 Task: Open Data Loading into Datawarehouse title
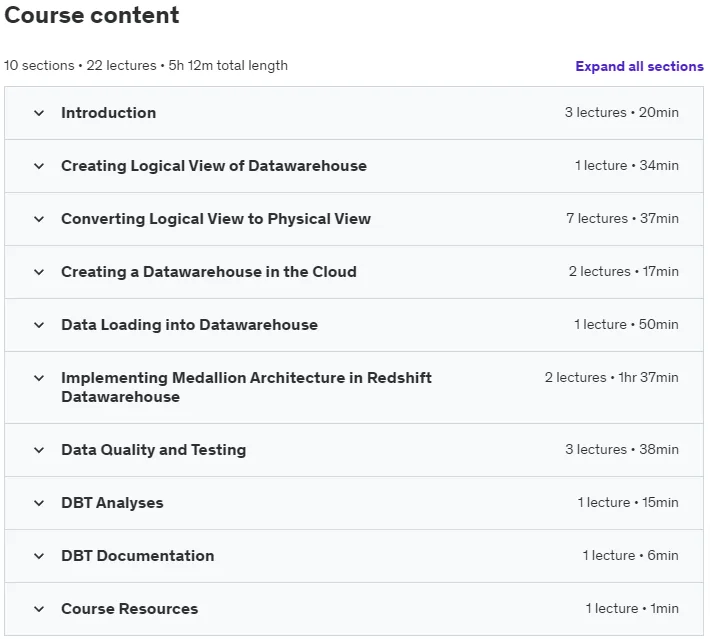click(x=189, y=325)
